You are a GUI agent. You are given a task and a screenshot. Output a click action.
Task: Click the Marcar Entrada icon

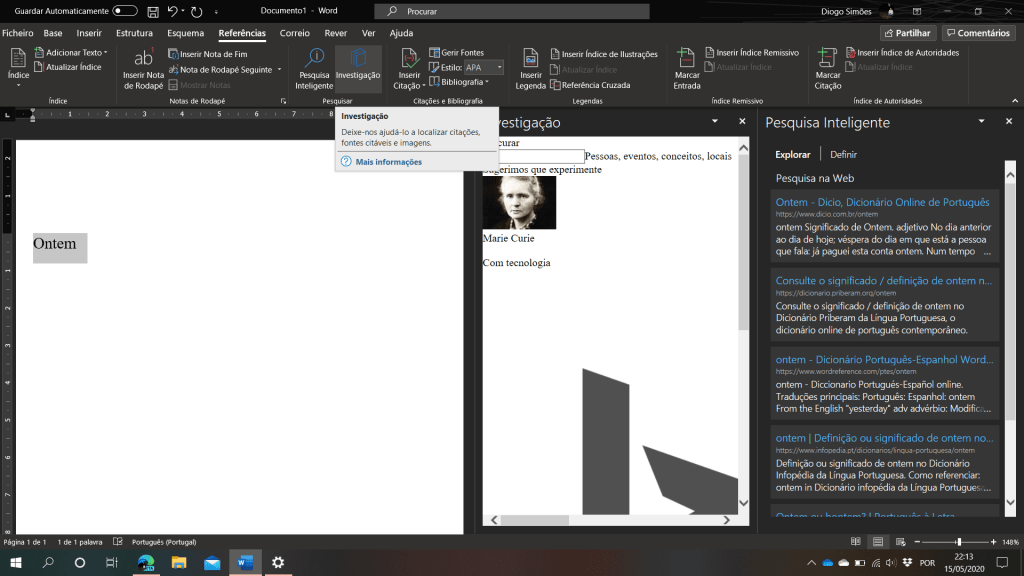[x=686, y=59]
